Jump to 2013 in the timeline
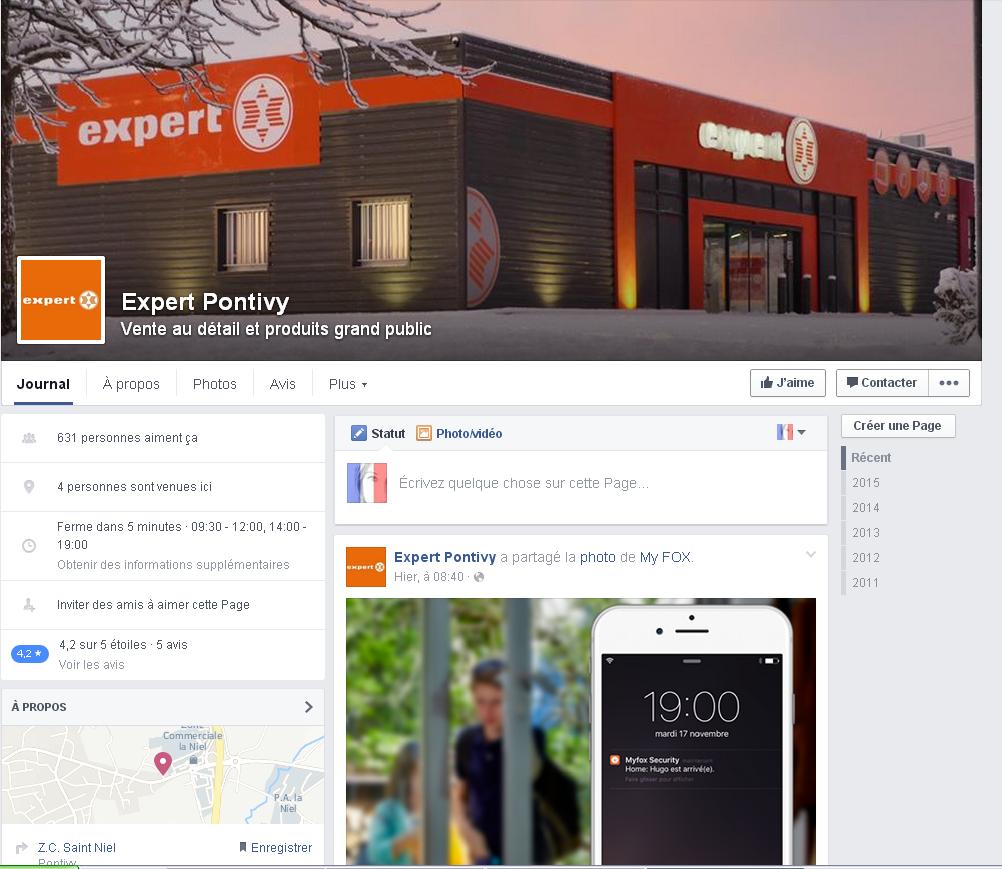Screen dimensions: 1002x869 (866, 532)
